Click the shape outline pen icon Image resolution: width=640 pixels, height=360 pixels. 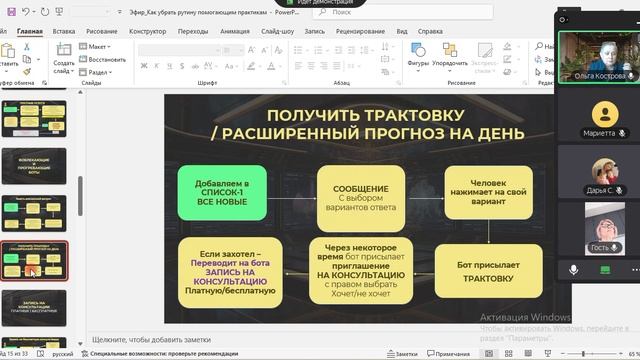click(508, 60)
